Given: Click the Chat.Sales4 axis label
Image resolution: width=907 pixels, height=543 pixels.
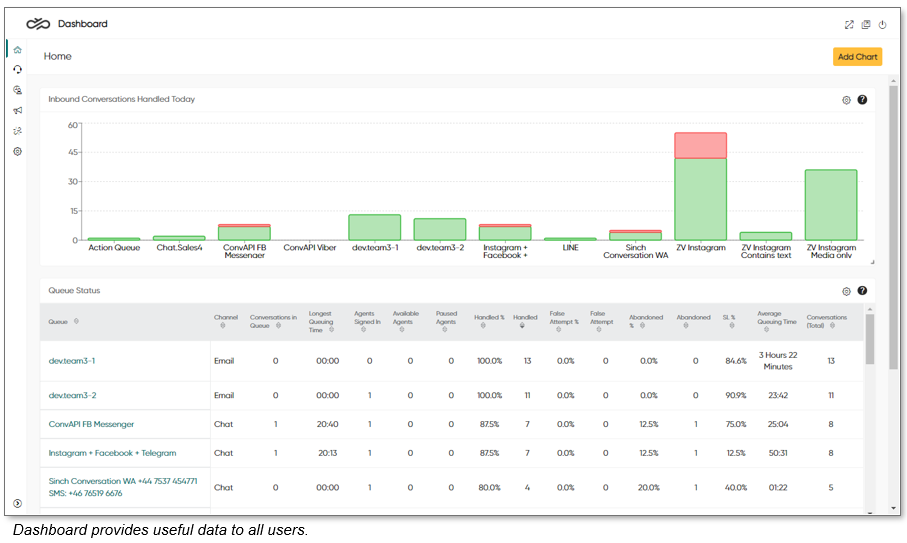Looking at the screenshot, I should coord(179,248).
